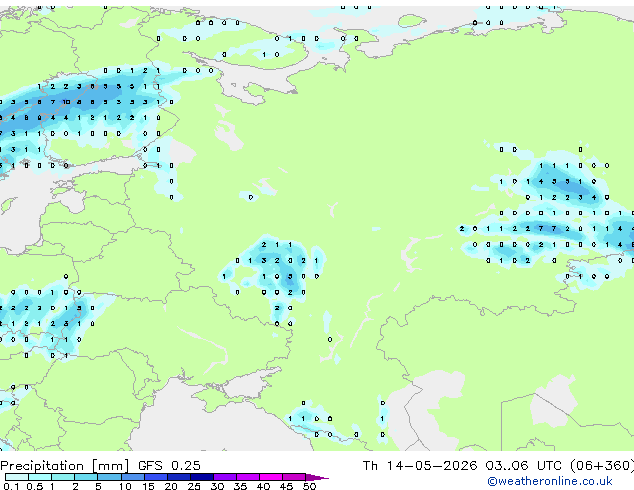Pick the 10–15 mm blue legend swatch
The height and width of the screenshot is (490, 634).
pos(132,477)
